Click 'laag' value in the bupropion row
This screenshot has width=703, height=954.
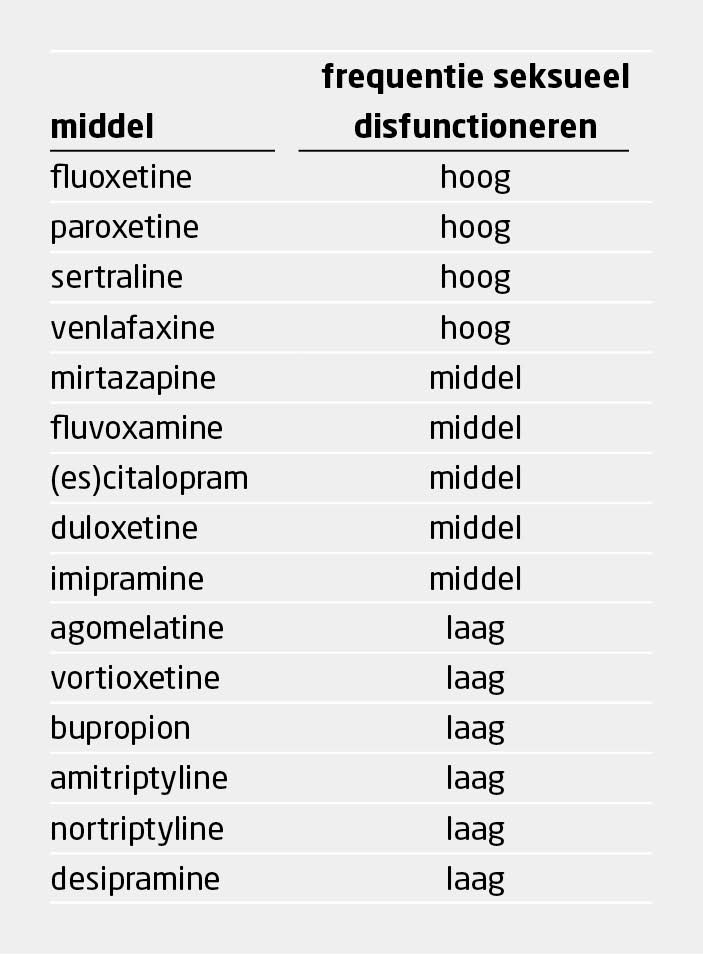[475, 728]
